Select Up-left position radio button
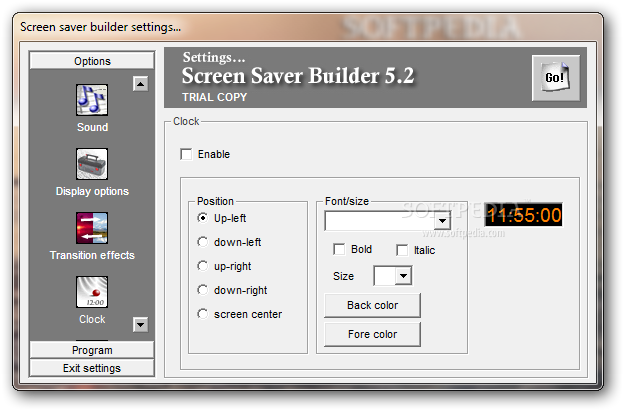624x411 pixels. click(203, 218)
